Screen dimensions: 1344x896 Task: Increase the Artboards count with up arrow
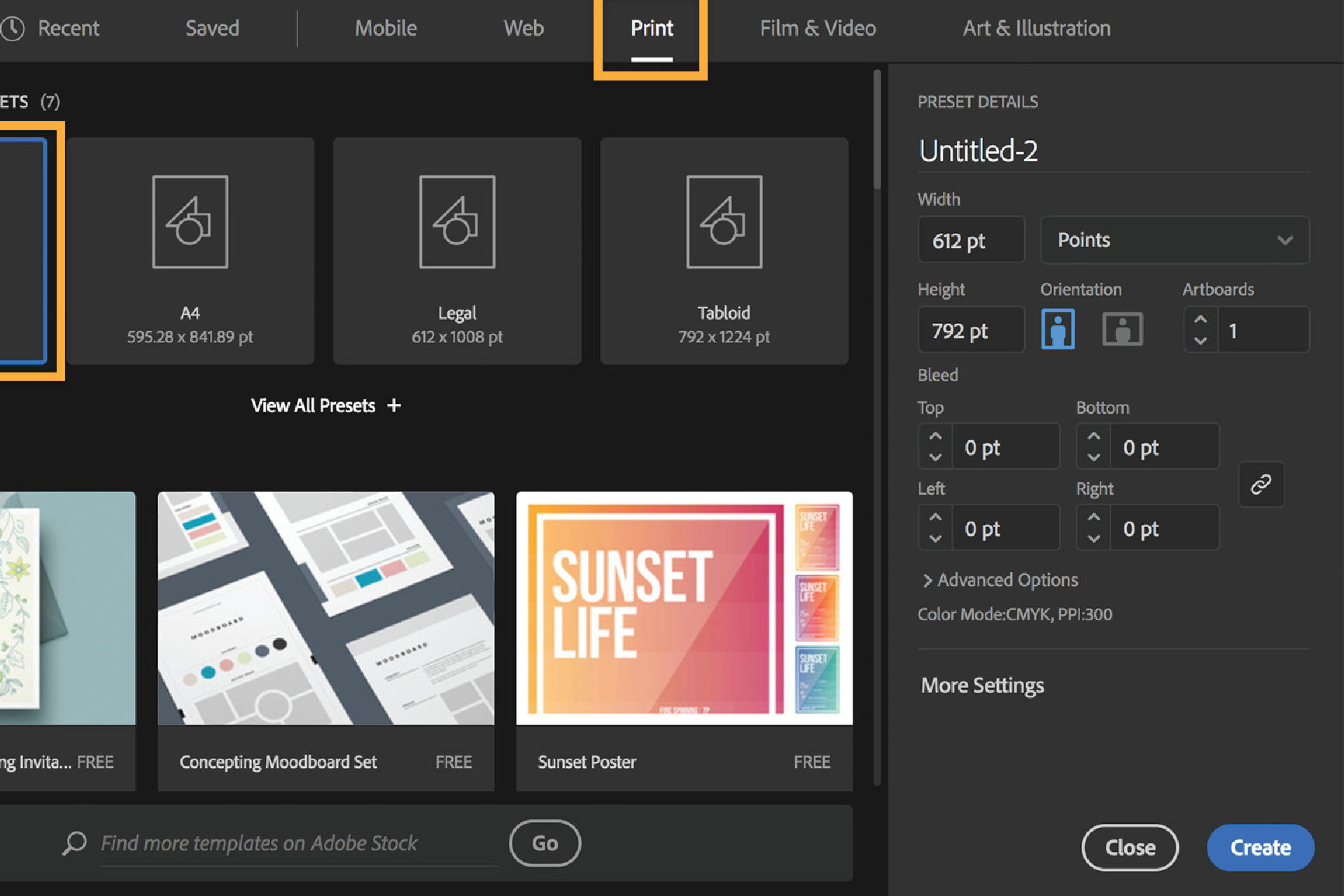[1200, 319]
